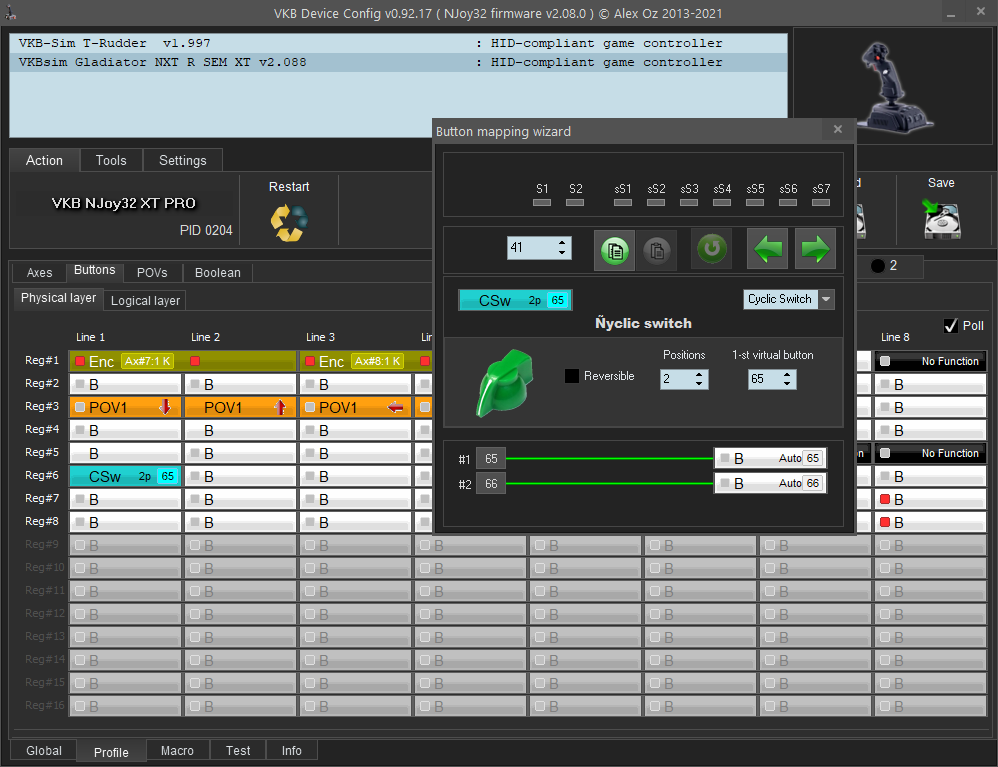Click the green knob cyclic switch image
This screenshot has height=767, width=998.
click(504, 383)
